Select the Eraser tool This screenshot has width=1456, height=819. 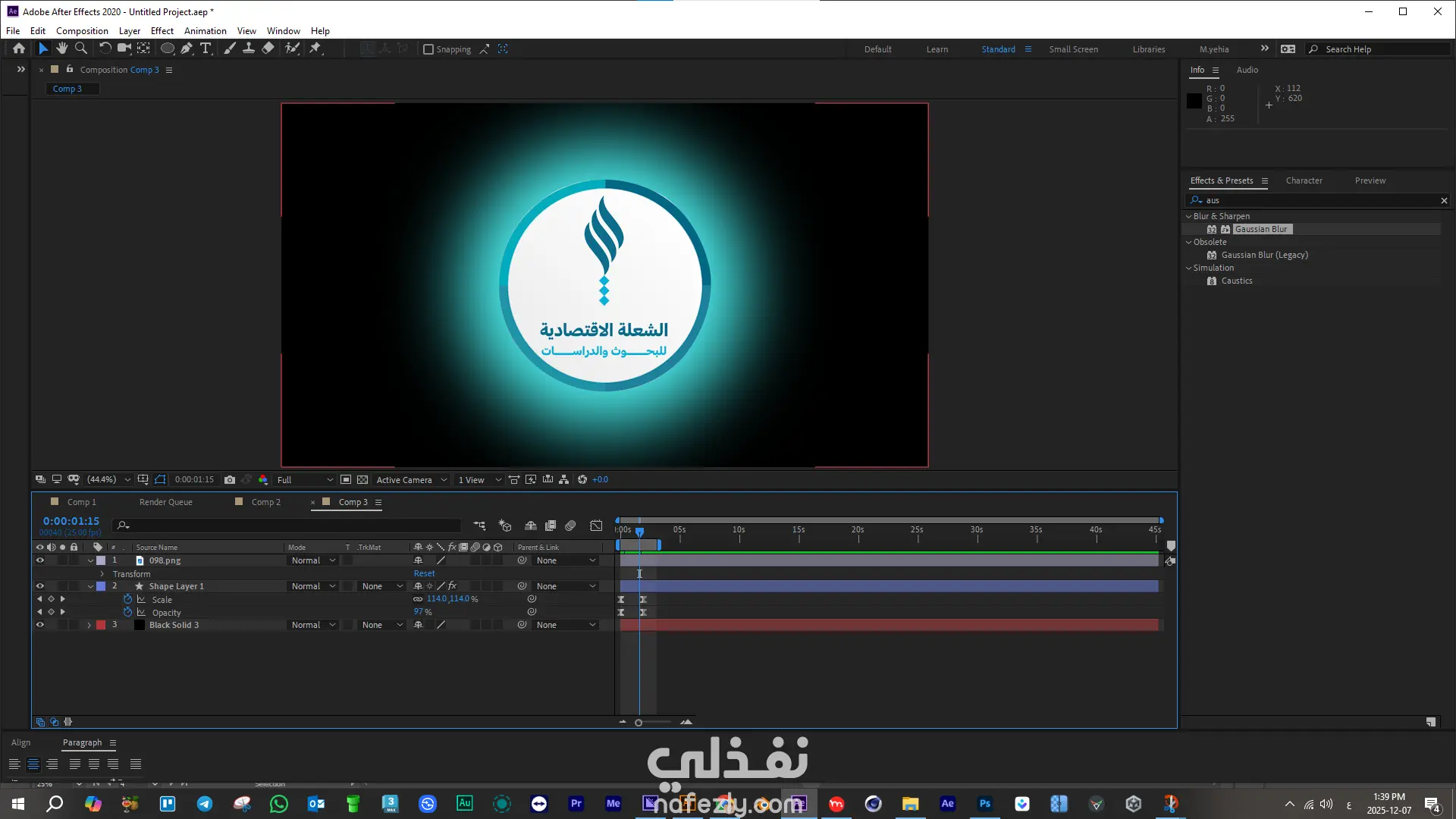point(268,49)
